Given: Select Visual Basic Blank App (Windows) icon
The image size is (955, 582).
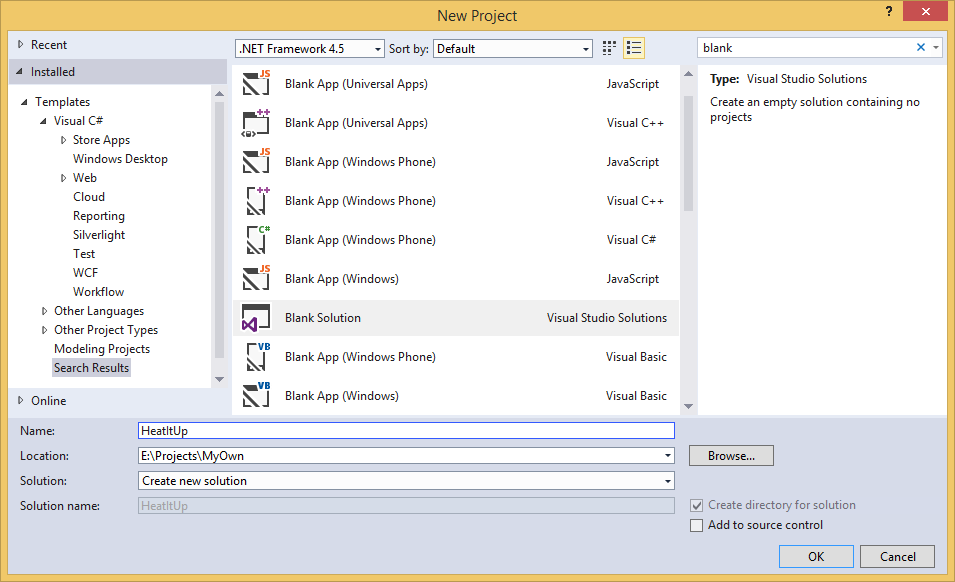Looking at the screenshot, I should pos(256,396).
